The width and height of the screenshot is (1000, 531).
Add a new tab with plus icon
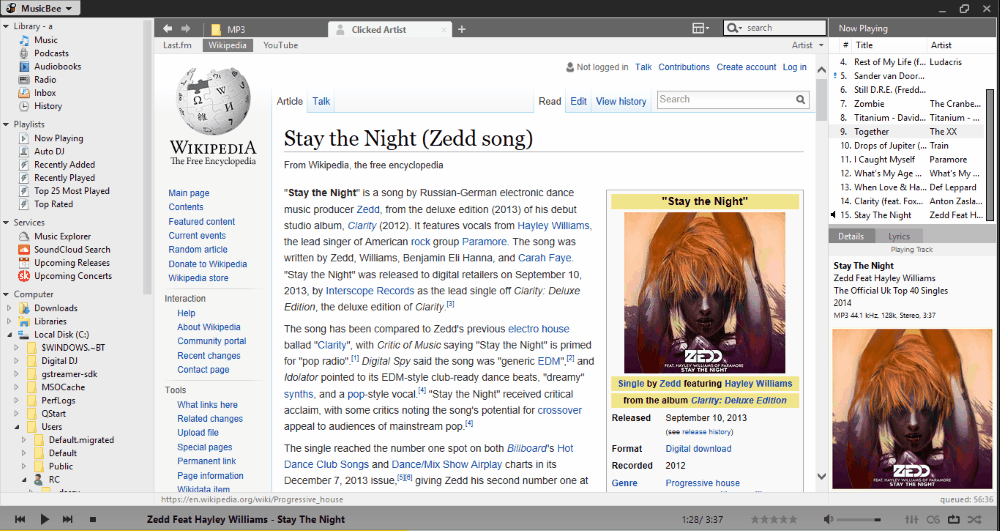click(x=462, y=29)
